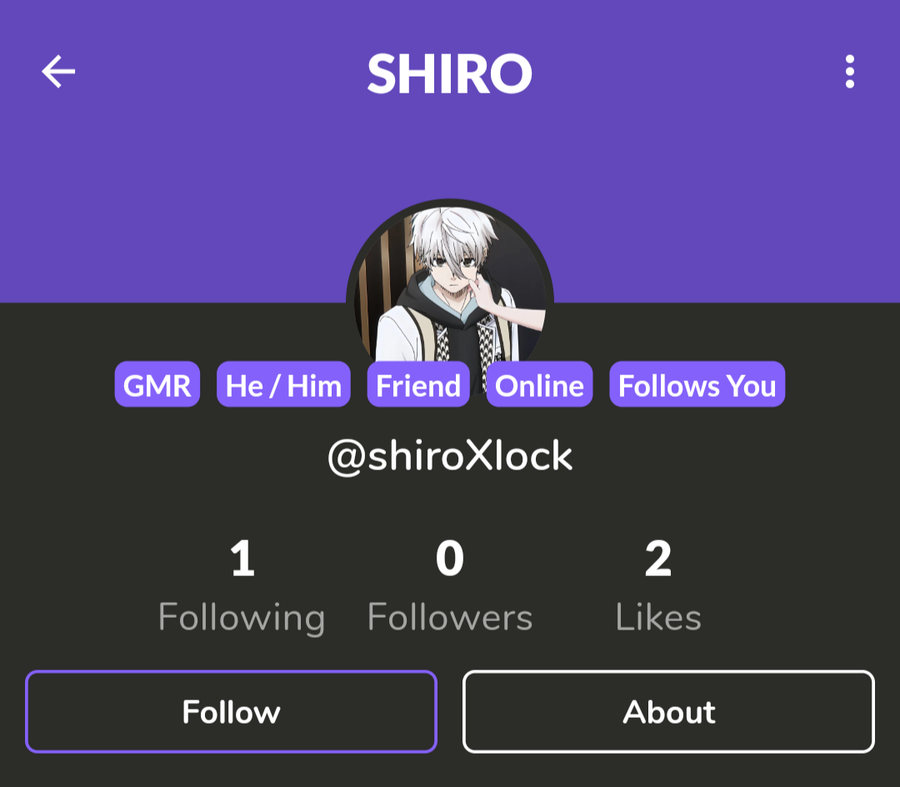Tap the number 1 above Following

tap(242, 559)
